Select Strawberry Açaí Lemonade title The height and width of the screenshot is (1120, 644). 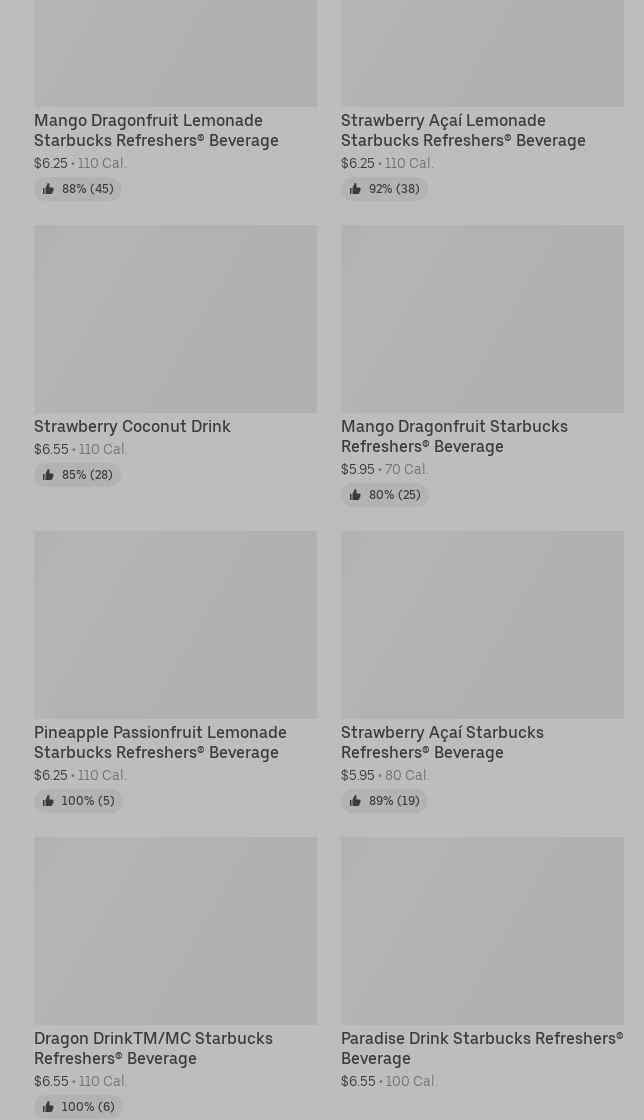tap(463, 130)
